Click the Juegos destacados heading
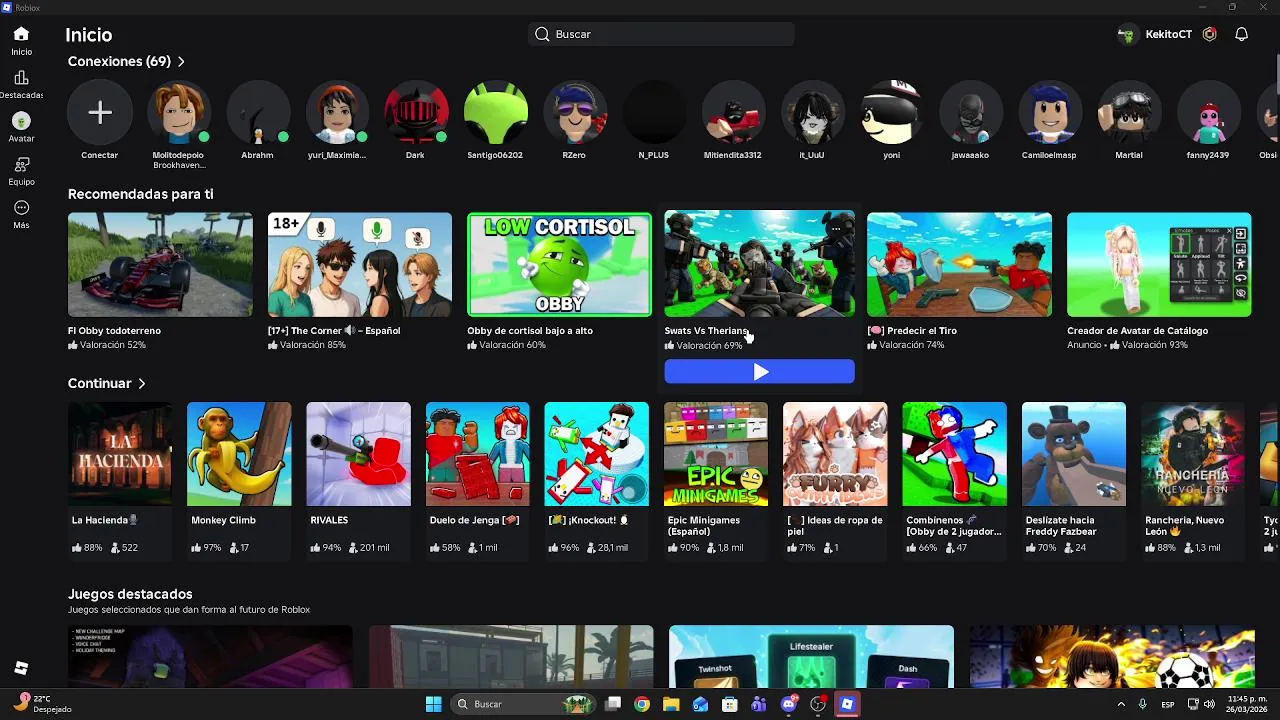1280x720 pixels. (x=130, y=594)
